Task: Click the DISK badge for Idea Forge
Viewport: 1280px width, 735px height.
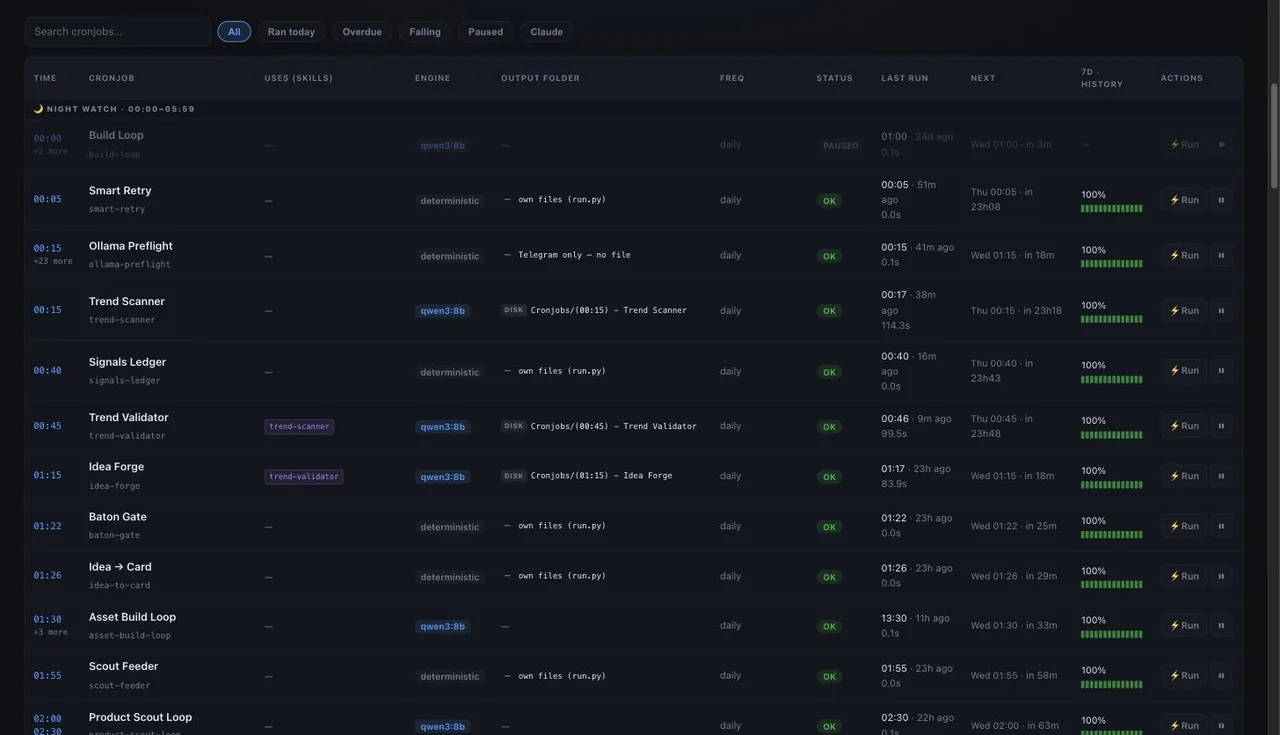Action: click(513, 476)
